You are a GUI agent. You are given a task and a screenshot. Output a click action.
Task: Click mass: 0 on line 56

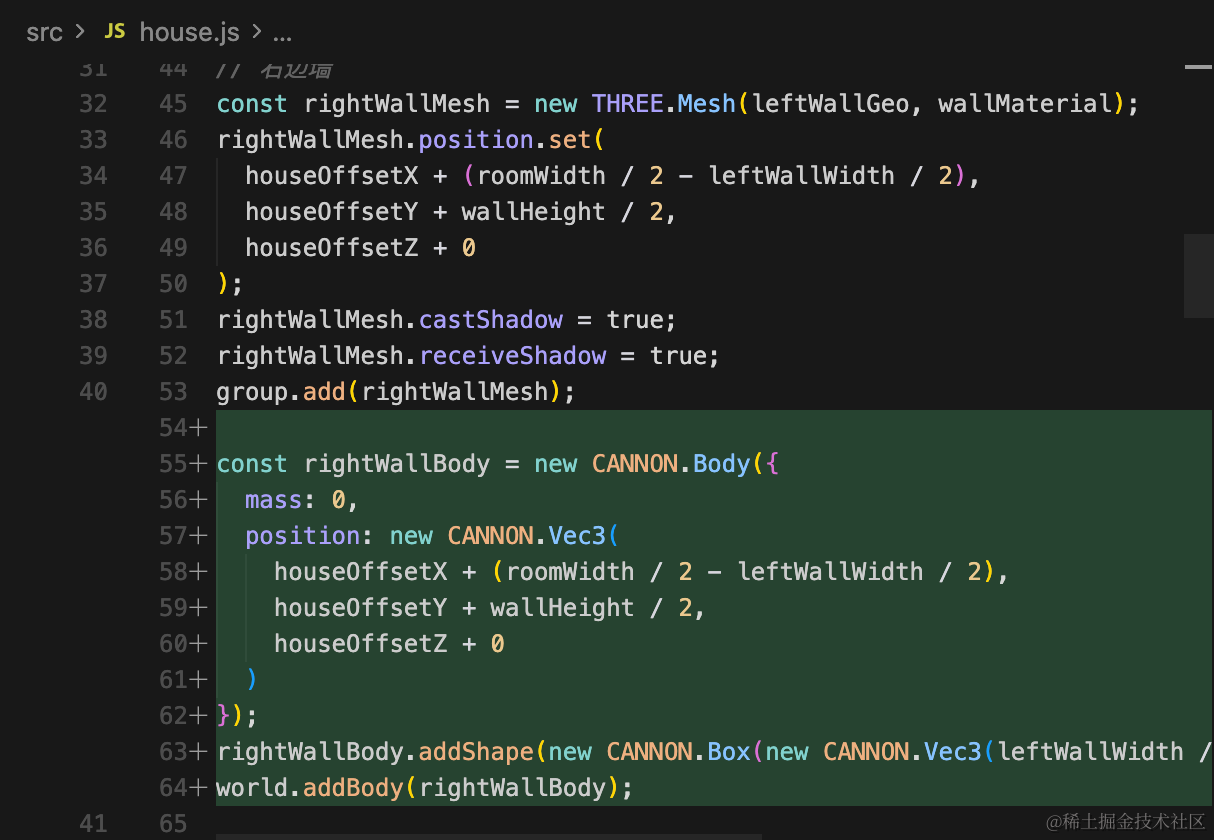point(296,500)
